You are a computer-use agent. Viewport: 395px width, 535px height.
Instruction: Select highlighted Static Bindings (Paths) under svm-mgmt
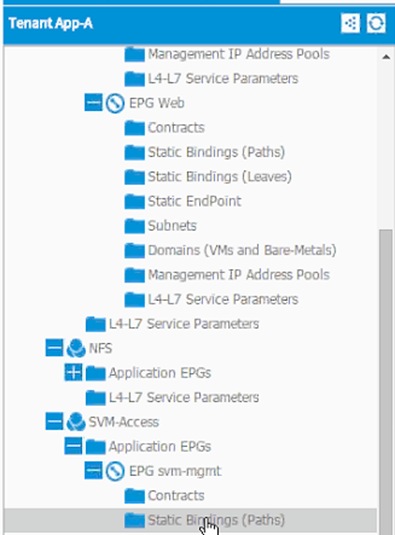[190, 520]
